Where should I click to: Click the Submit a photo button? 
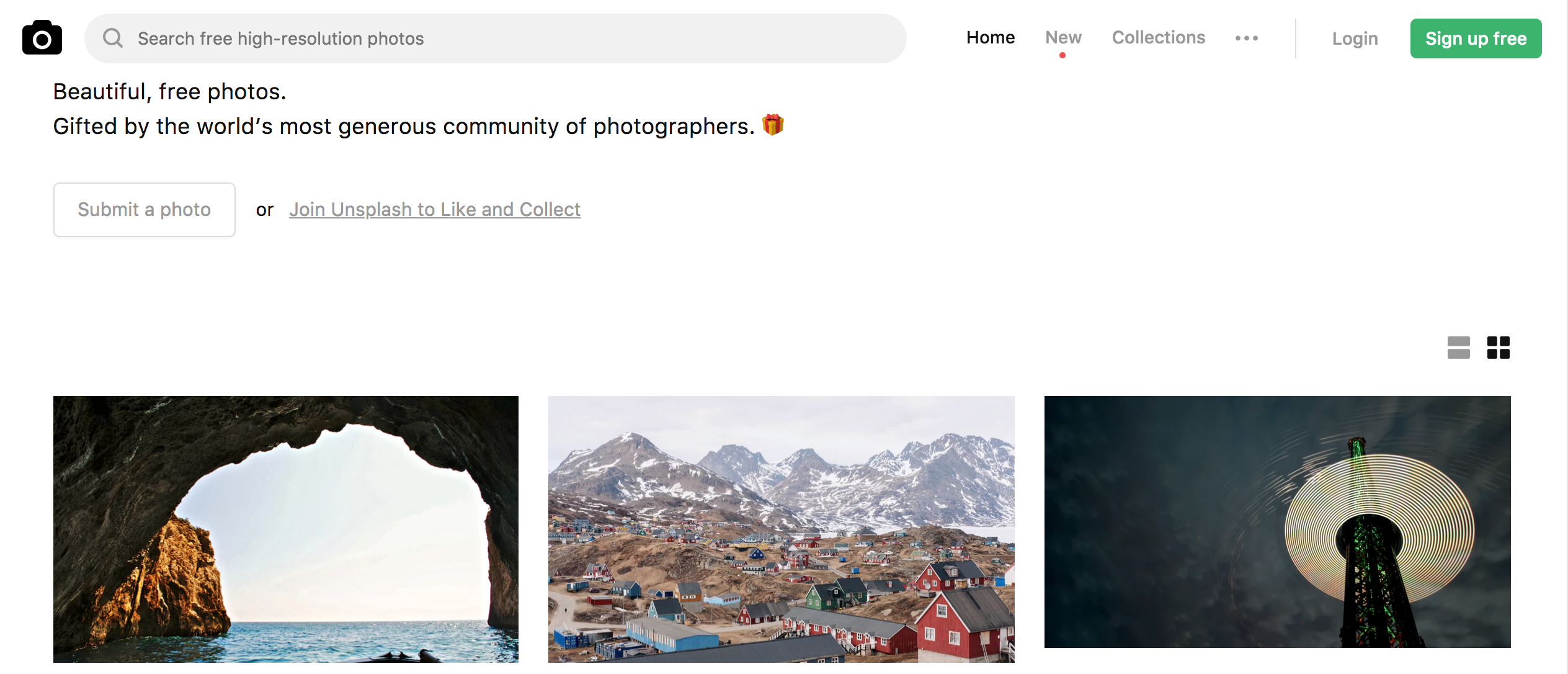click(144, 209)
